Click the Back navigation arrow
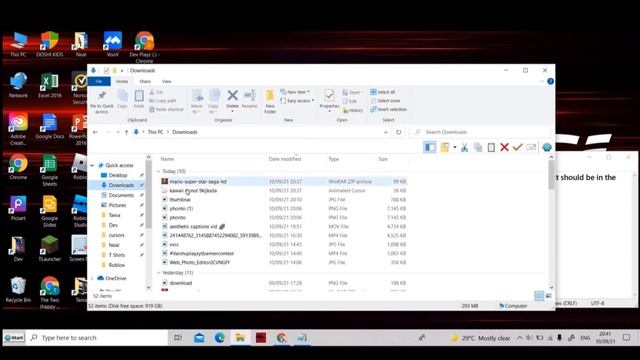This screenshot has height=360, width=640. (95, 132)
